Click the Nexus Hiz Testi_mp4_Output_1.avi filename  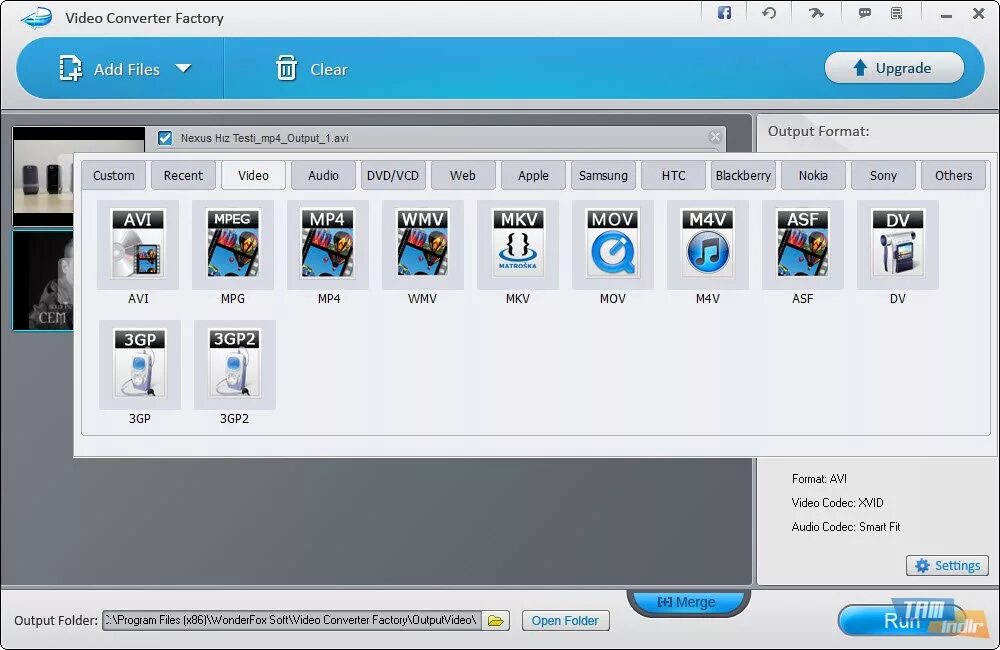click(264, 138)
